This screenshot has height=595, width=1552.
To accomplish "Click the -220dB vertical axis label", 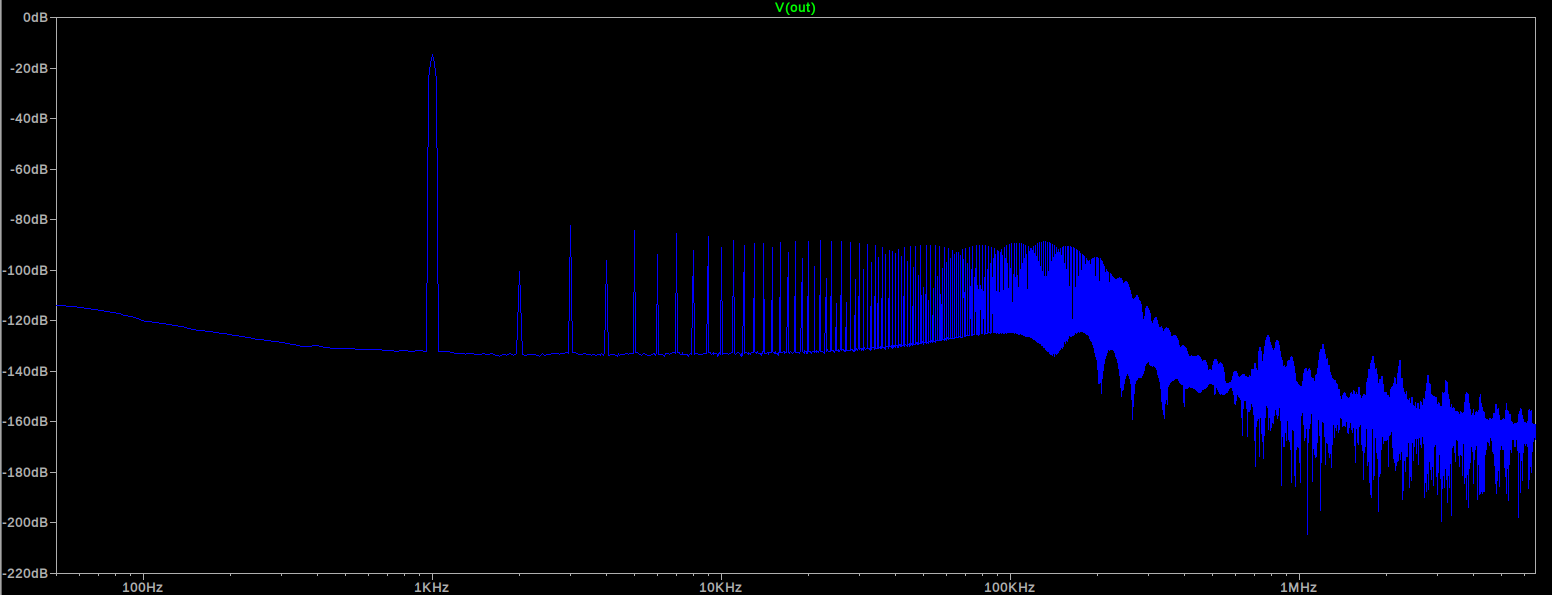I will click(x=27, y=573).
